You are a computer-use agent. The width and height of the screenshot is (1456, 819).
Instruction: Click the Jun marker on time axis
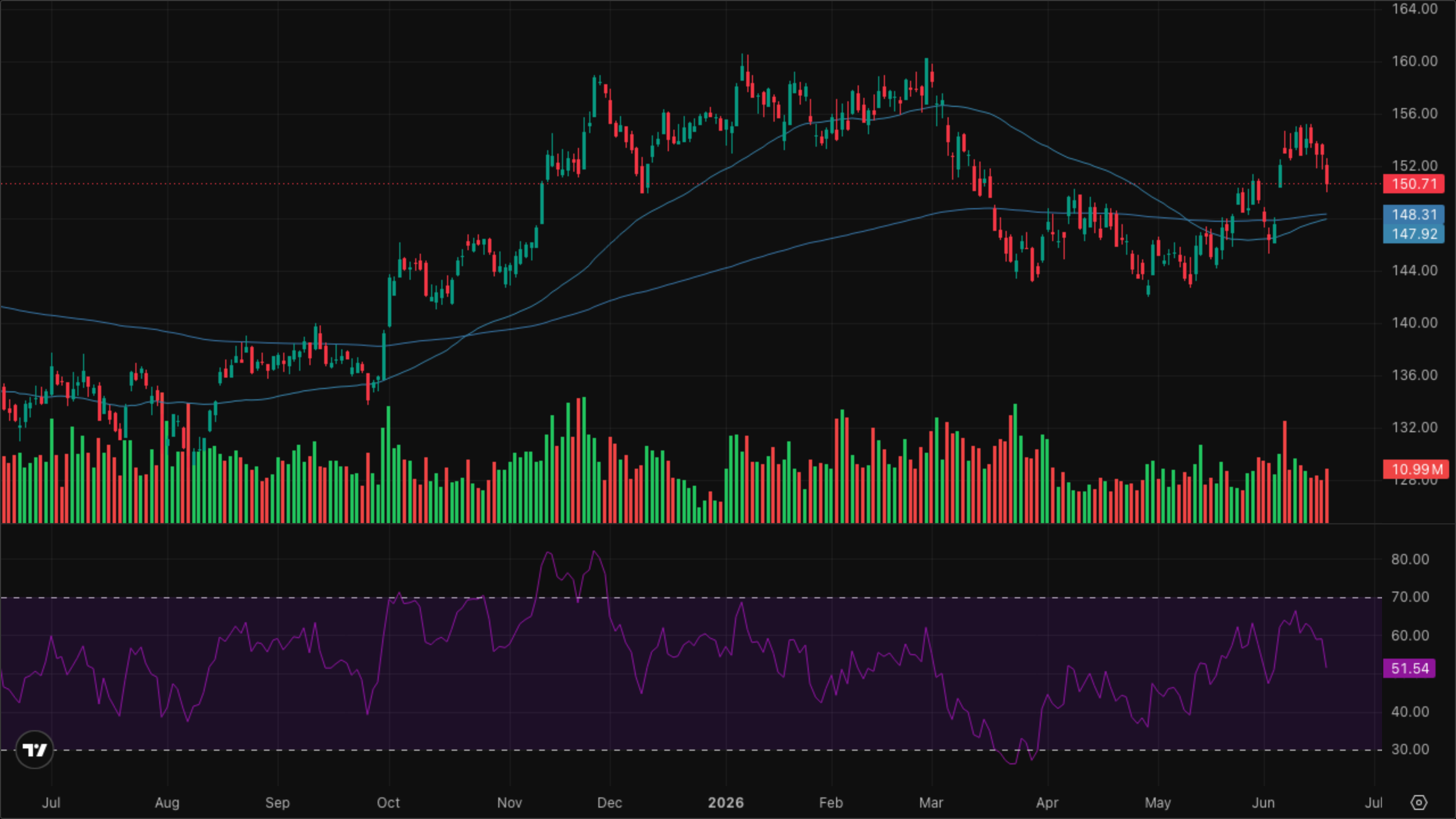pyautogui.click(x=1263, y=803)
